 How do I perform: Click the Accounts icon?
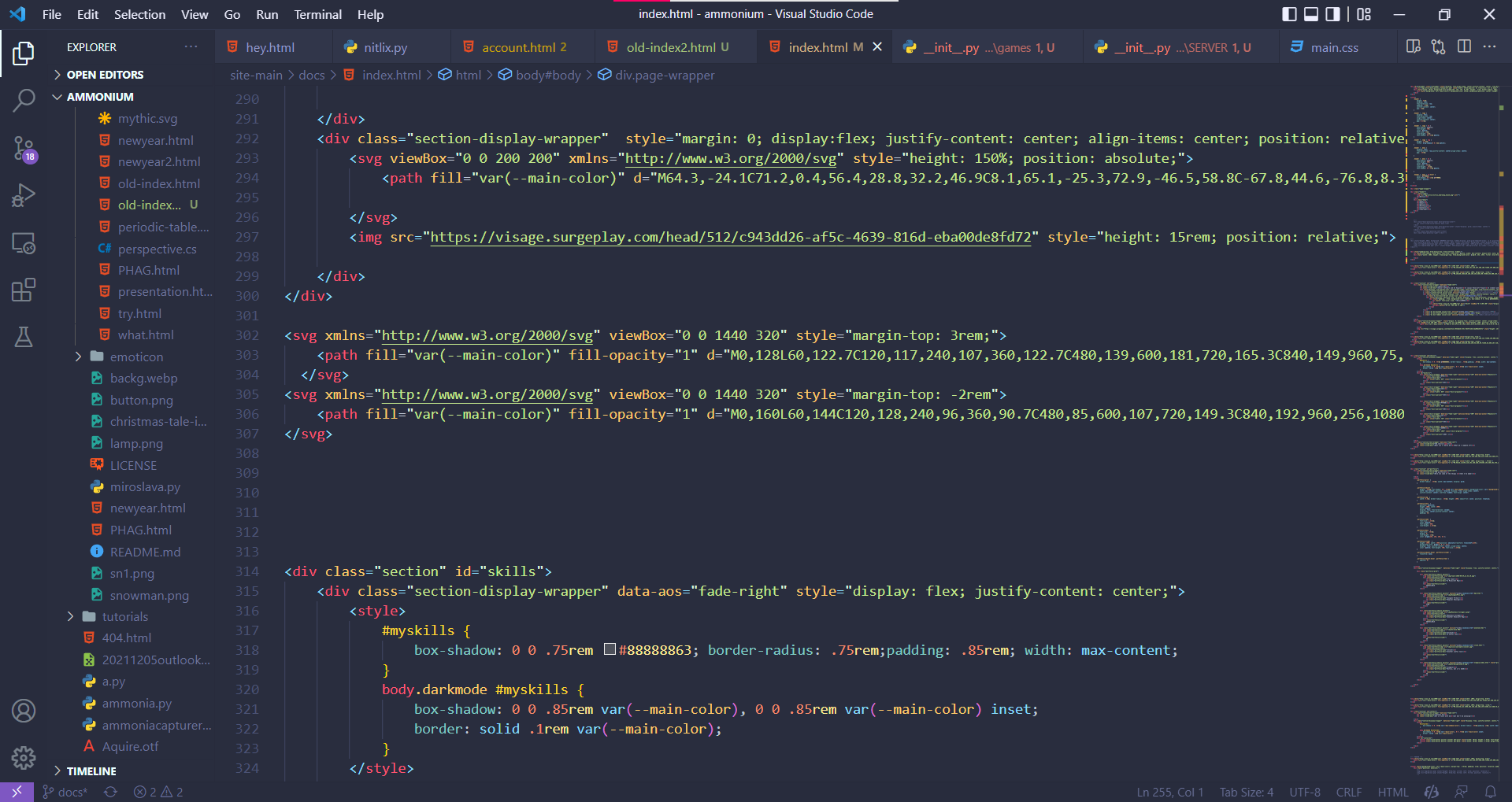[24, 711]
